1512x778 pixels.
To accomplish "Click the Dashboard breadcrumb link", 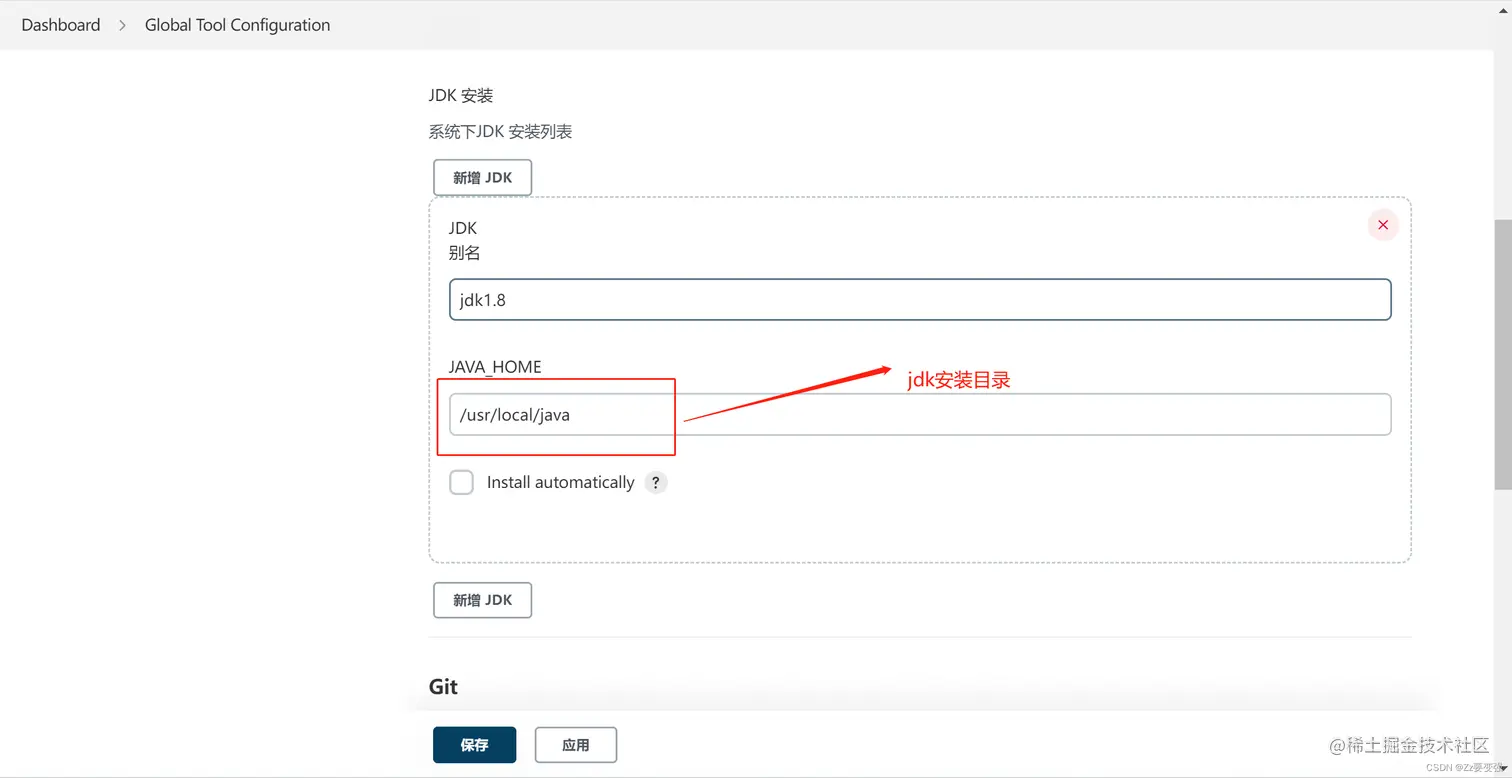I will tap(61, 25).
